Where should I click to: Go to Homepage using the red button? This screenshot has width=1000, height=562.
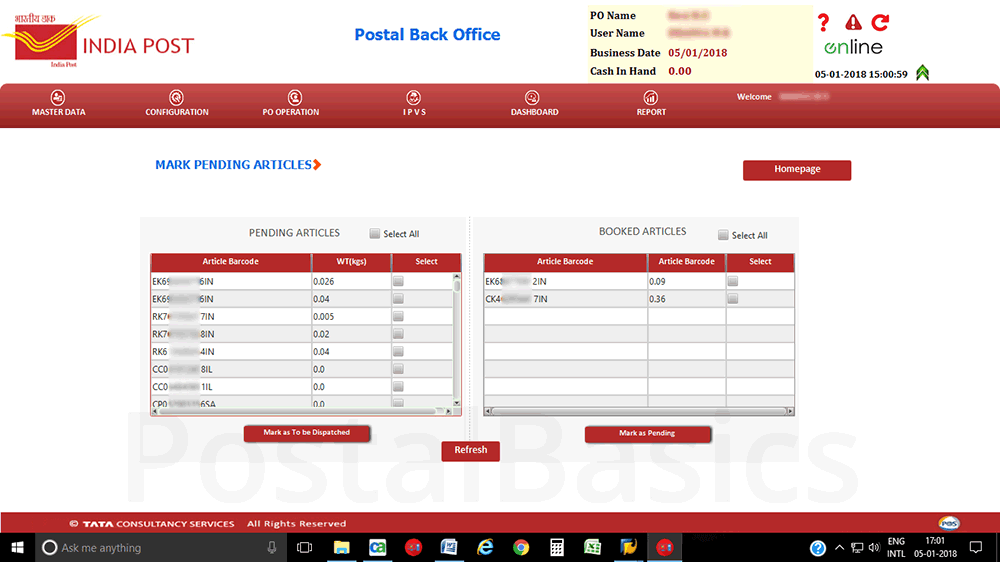[x=797, y=170]
